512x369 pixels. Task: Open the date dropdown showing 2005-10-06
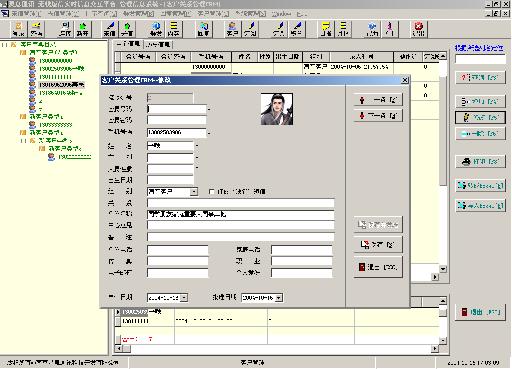[279, 298]
